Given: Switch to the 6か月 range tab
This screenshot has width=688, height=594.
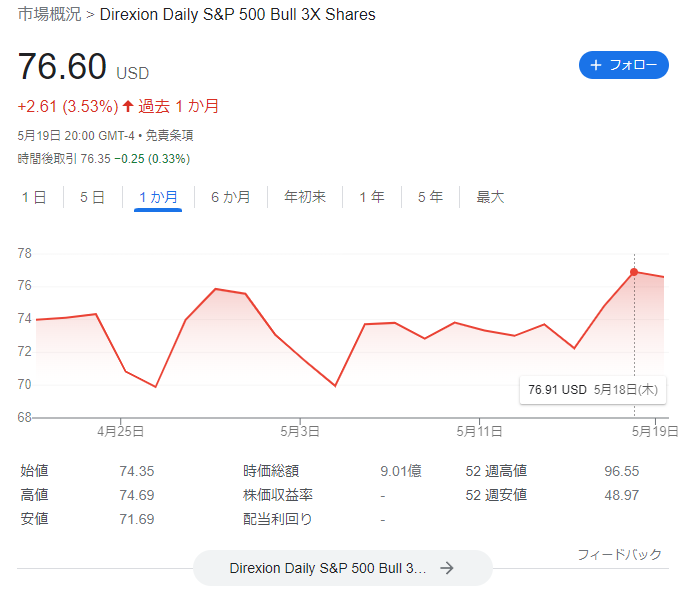Looking at the screenshot, I should (230, 197).
